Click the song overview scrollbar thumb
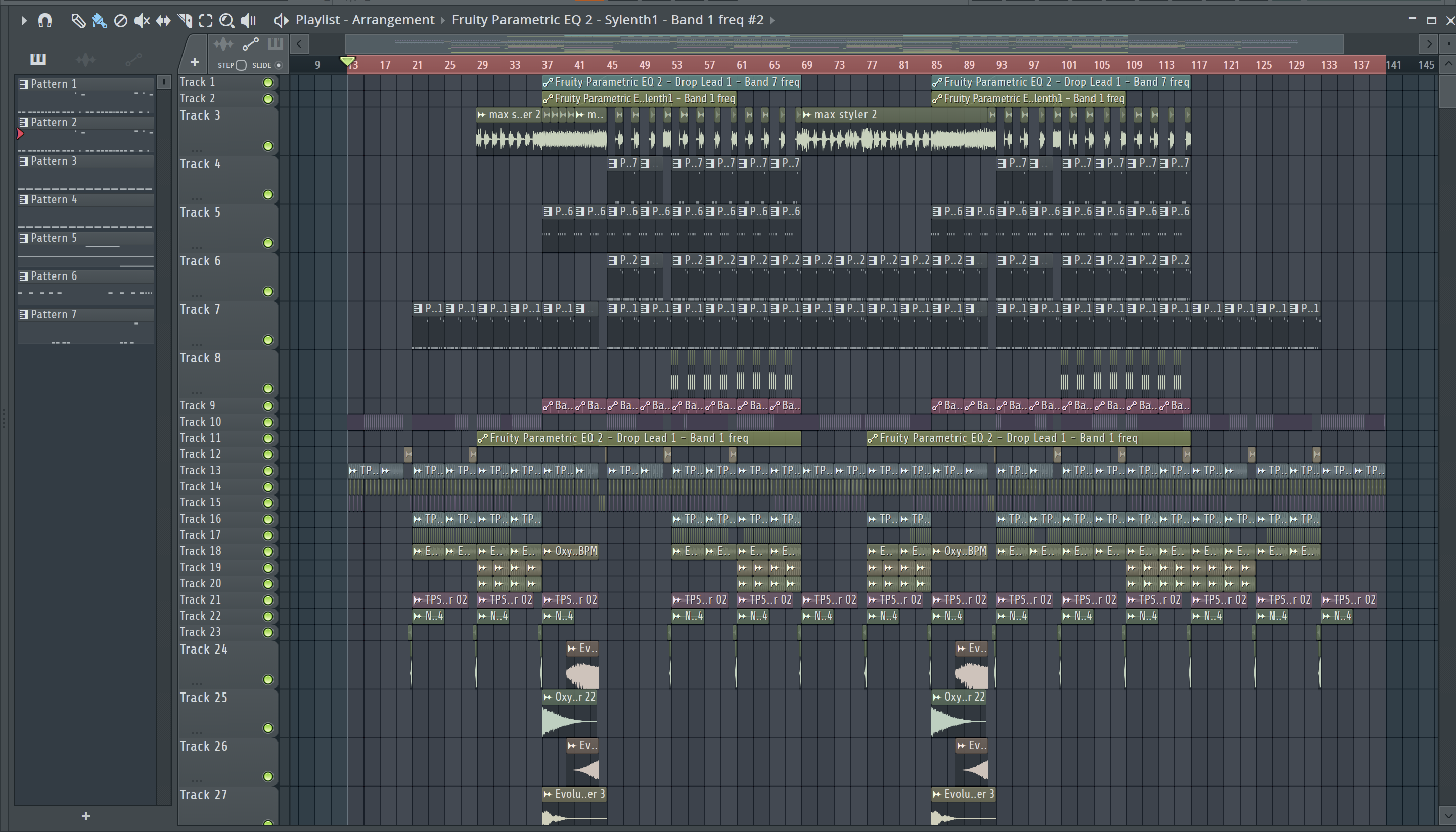The width and height of the screenshot is (1456, 832). tap(844, 44)
